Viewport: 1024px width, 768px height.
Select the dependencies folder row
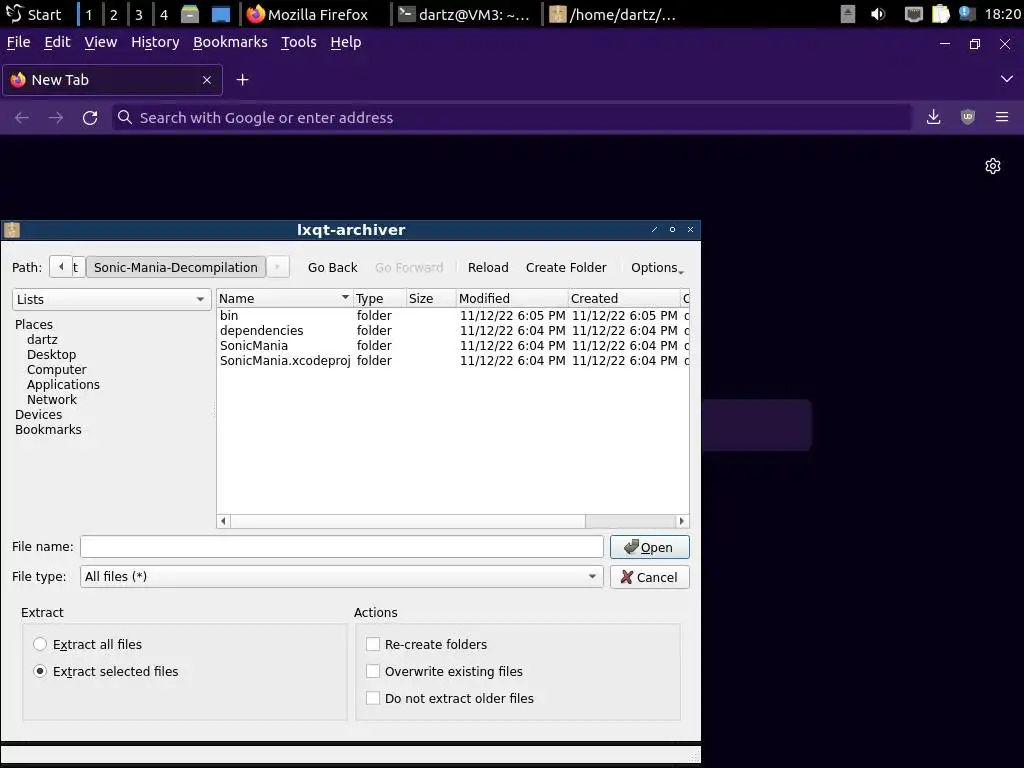[x=453, y=330]
